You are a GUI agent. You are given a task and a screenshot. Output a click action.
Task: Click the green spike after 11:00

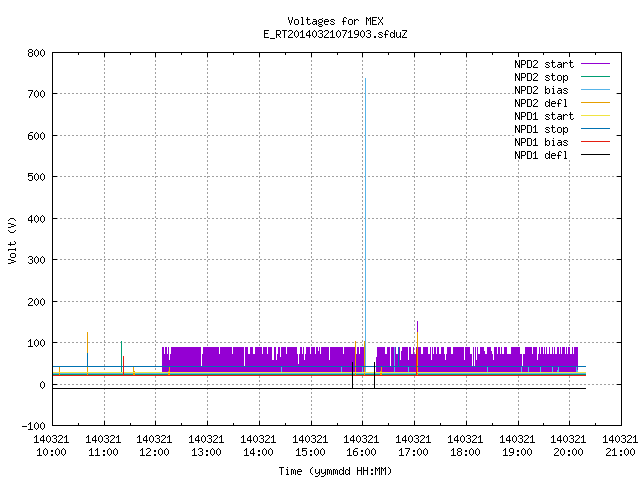tap(121, 355)
